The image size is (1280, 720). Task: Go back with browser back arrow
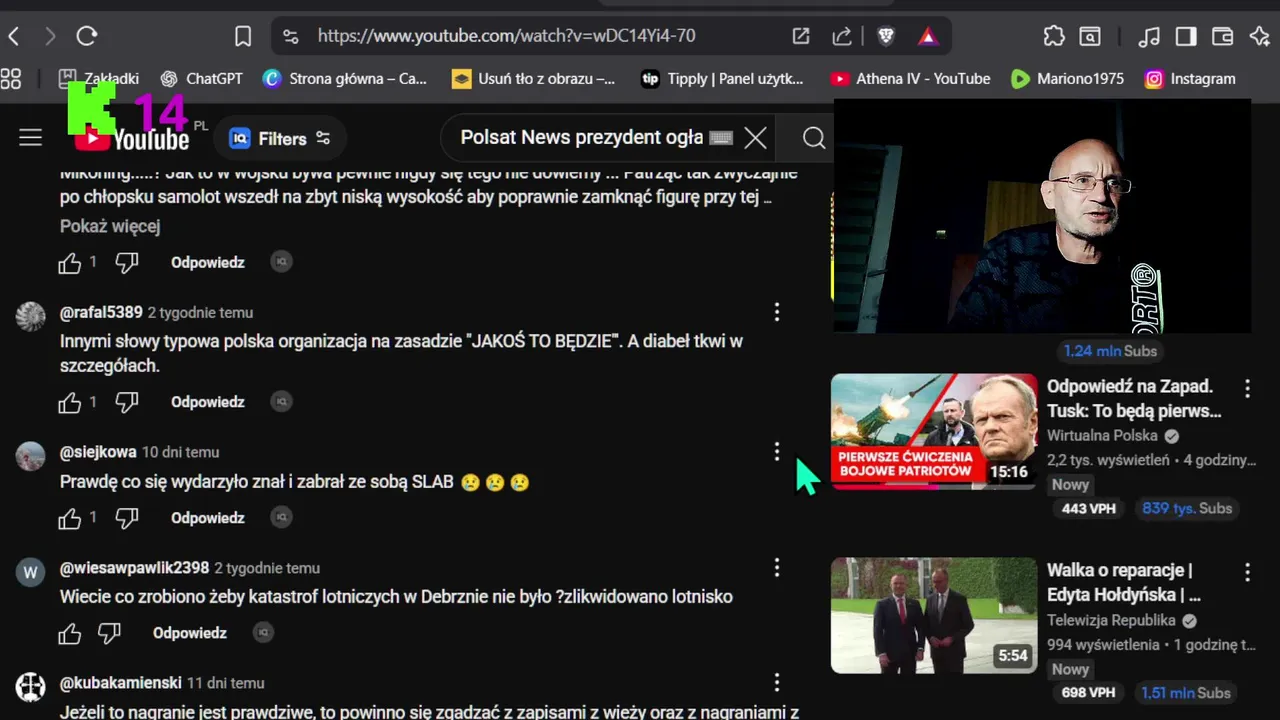point(14,36)
